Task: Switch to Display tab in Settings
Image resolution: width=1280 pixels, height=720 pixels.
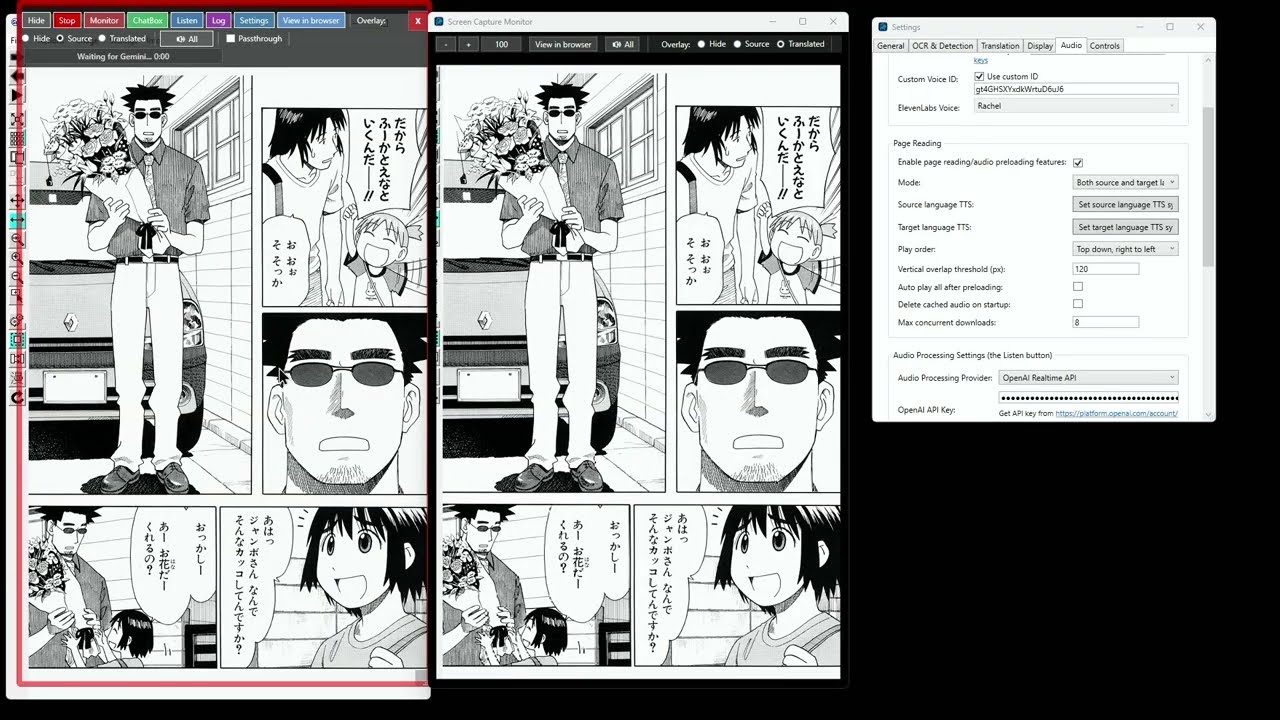Action: click(1040, 46)
